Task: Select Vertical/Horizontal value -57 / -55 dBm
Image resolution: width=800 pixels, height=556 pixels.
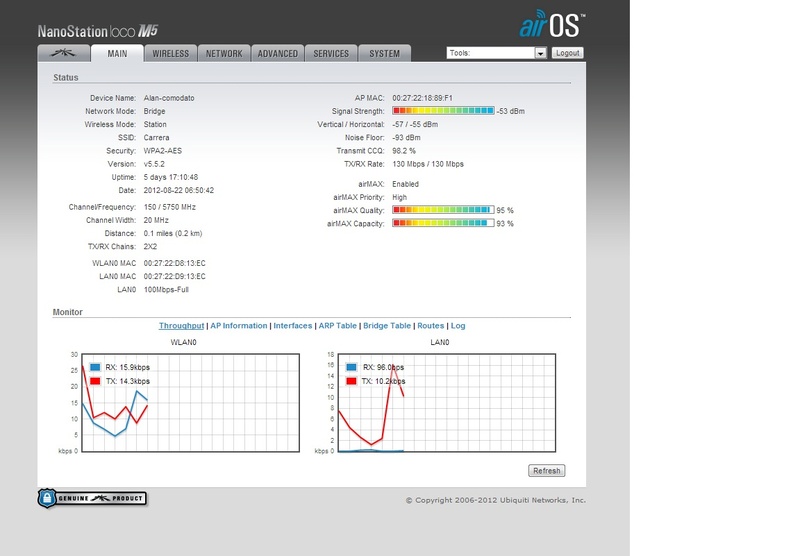Action: [x=415, y=124]
